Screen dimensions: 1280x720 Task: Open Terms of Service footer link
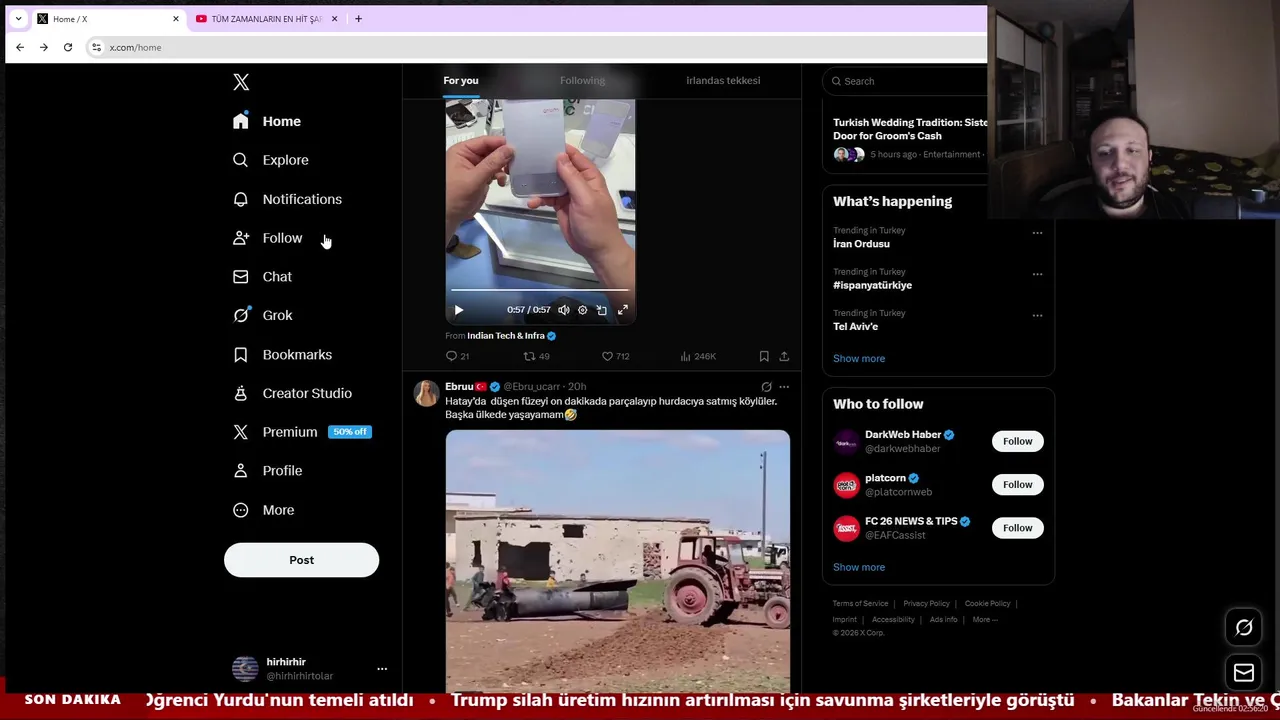(x=860, y=604)
